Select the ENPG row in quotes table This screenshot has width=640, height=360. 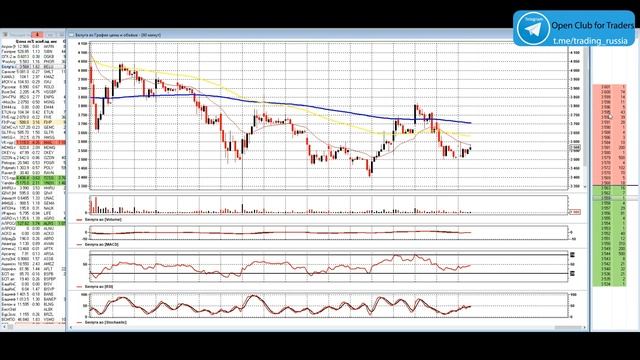pyautogui.click(x=33, y=97)
